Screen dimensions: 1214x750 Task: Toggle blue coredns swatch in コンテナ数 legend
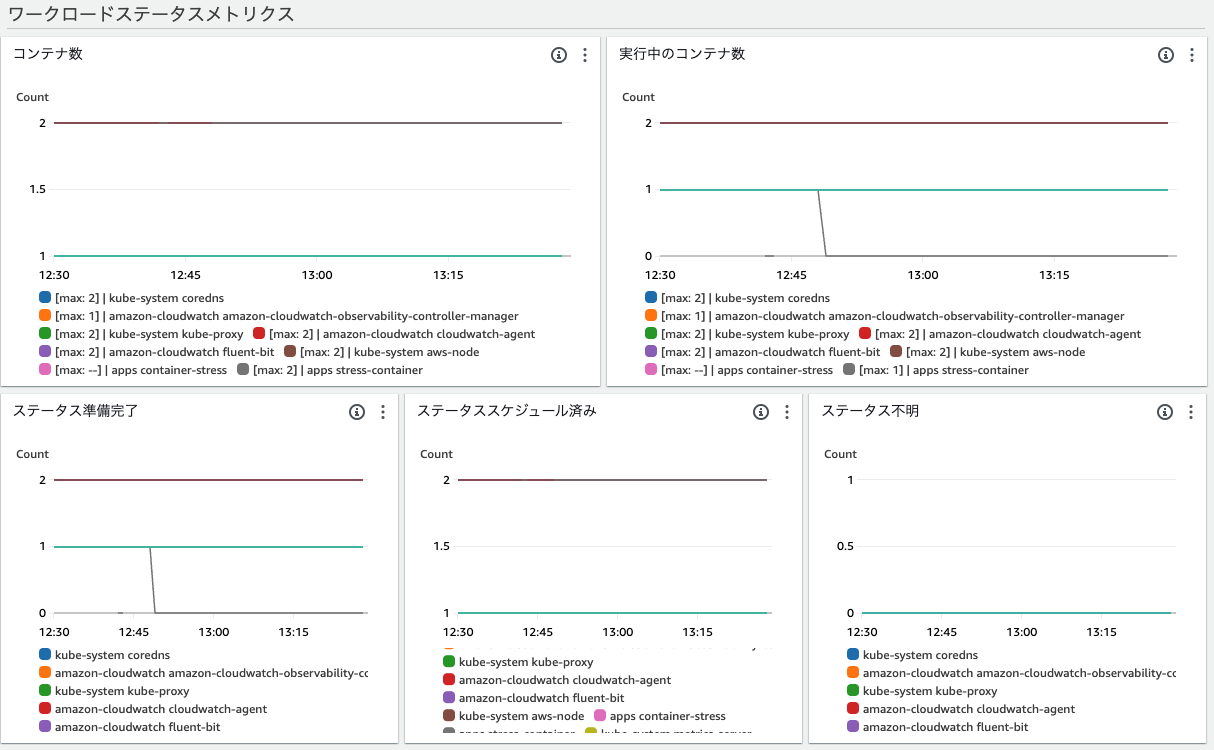45,298
